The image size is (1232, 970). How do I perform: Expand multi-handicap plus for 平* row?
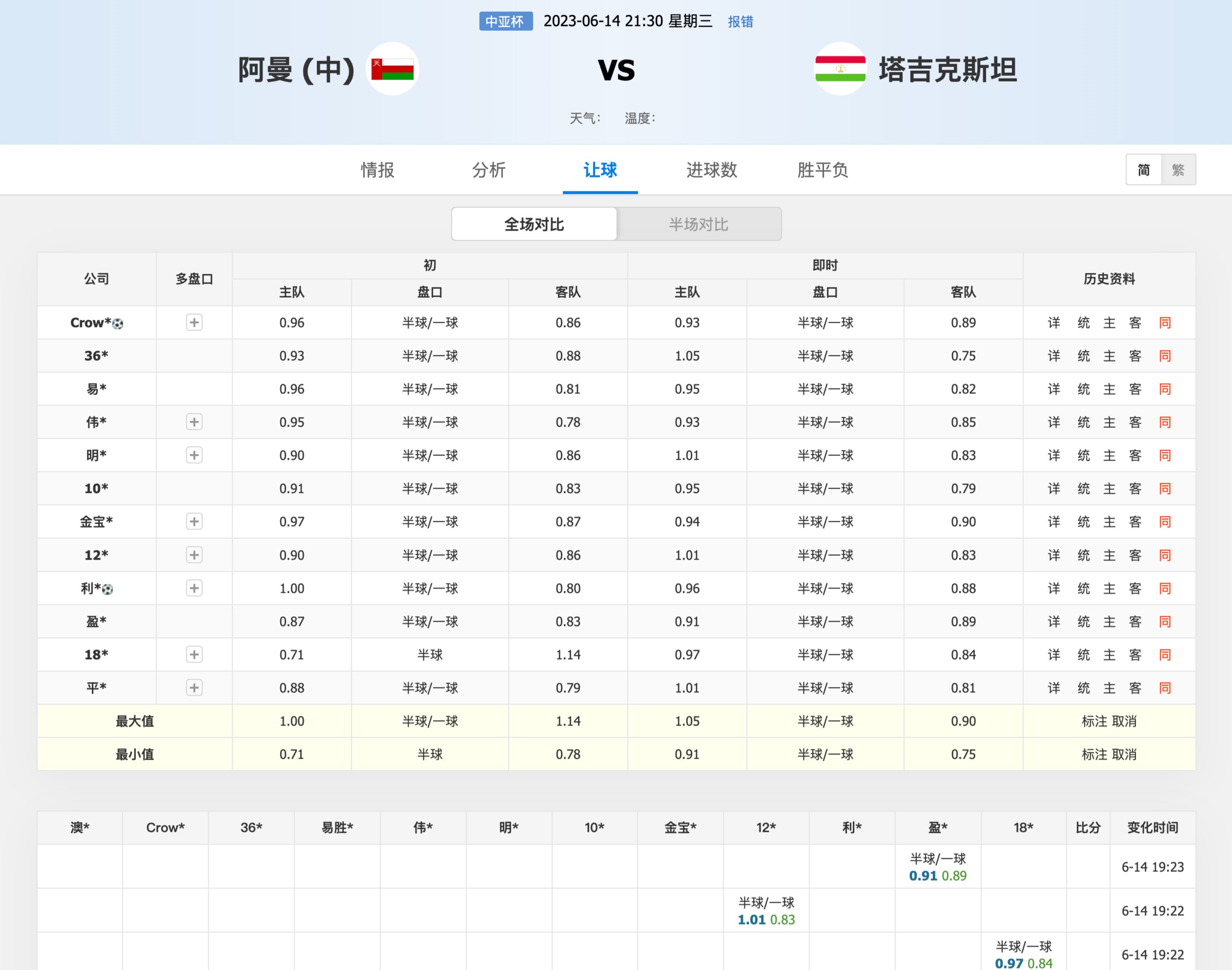point(194,688)
